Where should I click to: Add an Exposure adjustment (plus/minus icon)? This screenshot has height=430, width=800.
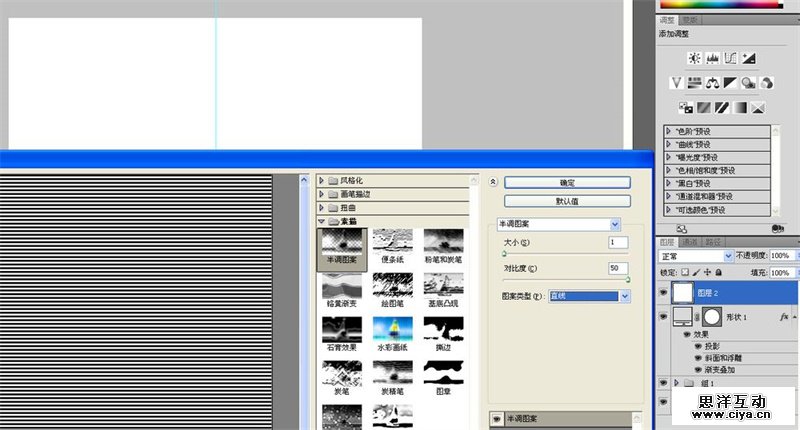(x=749, y=58)
